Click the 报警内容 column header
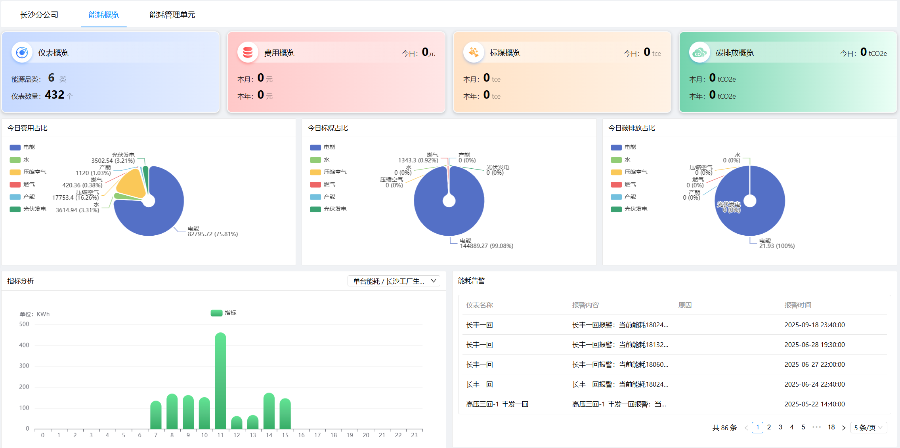Image resolution: width=900 pixels, height=448 pixels. click(x=586, y=305)
